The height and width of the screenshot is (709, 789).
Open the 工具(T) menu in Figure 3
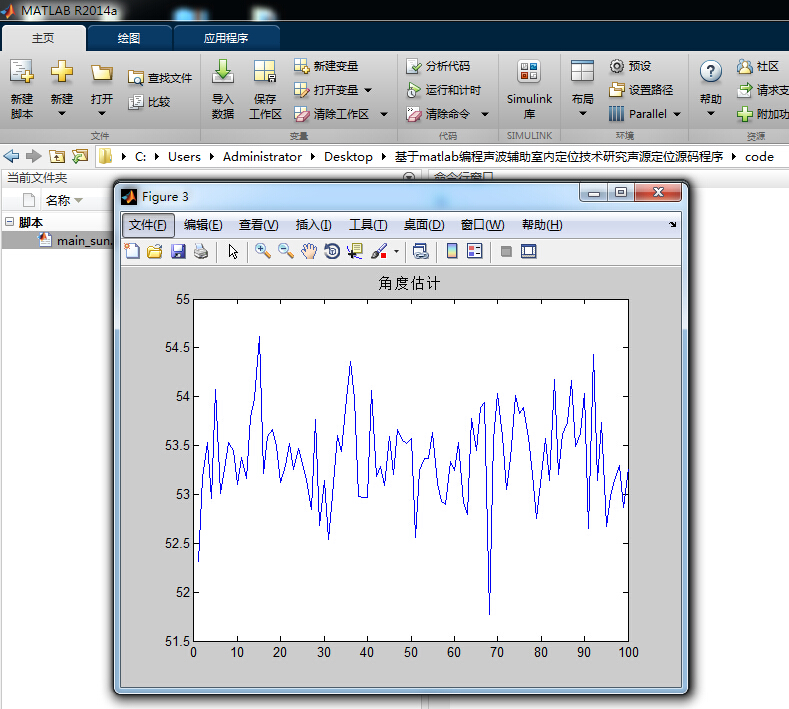click(x=368, y=225)
